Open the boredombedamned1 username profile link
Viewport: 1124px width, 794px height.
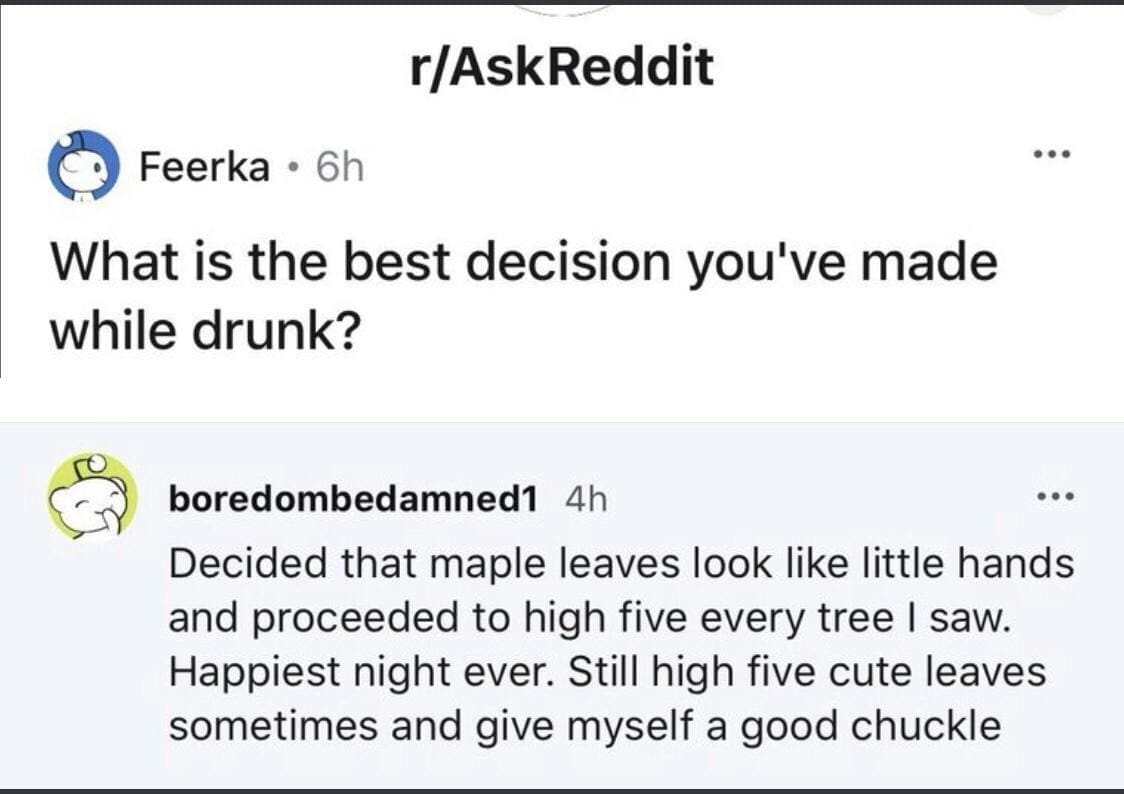click(350, 498)
